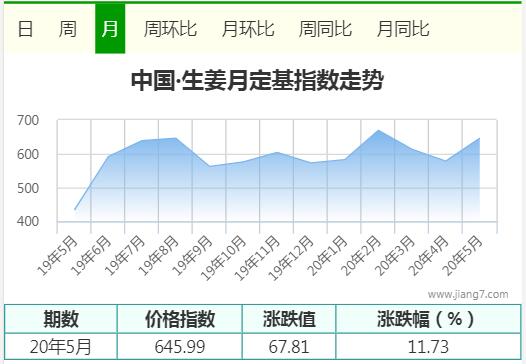Click the 价格指数 column header
The height and width of the screenshot is (364, 526).
[180, 319]
